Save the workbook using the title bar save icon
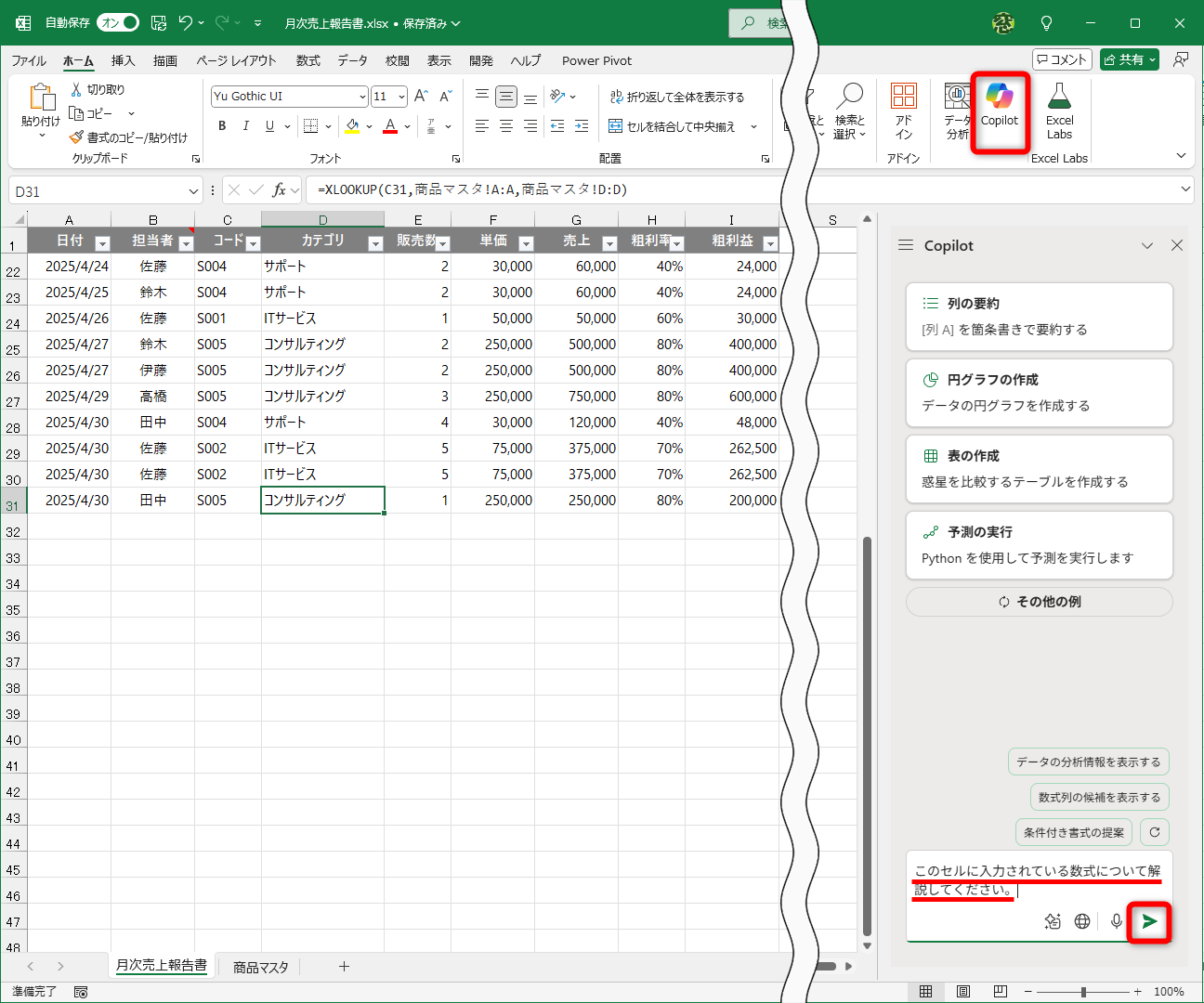 point(159,22)
